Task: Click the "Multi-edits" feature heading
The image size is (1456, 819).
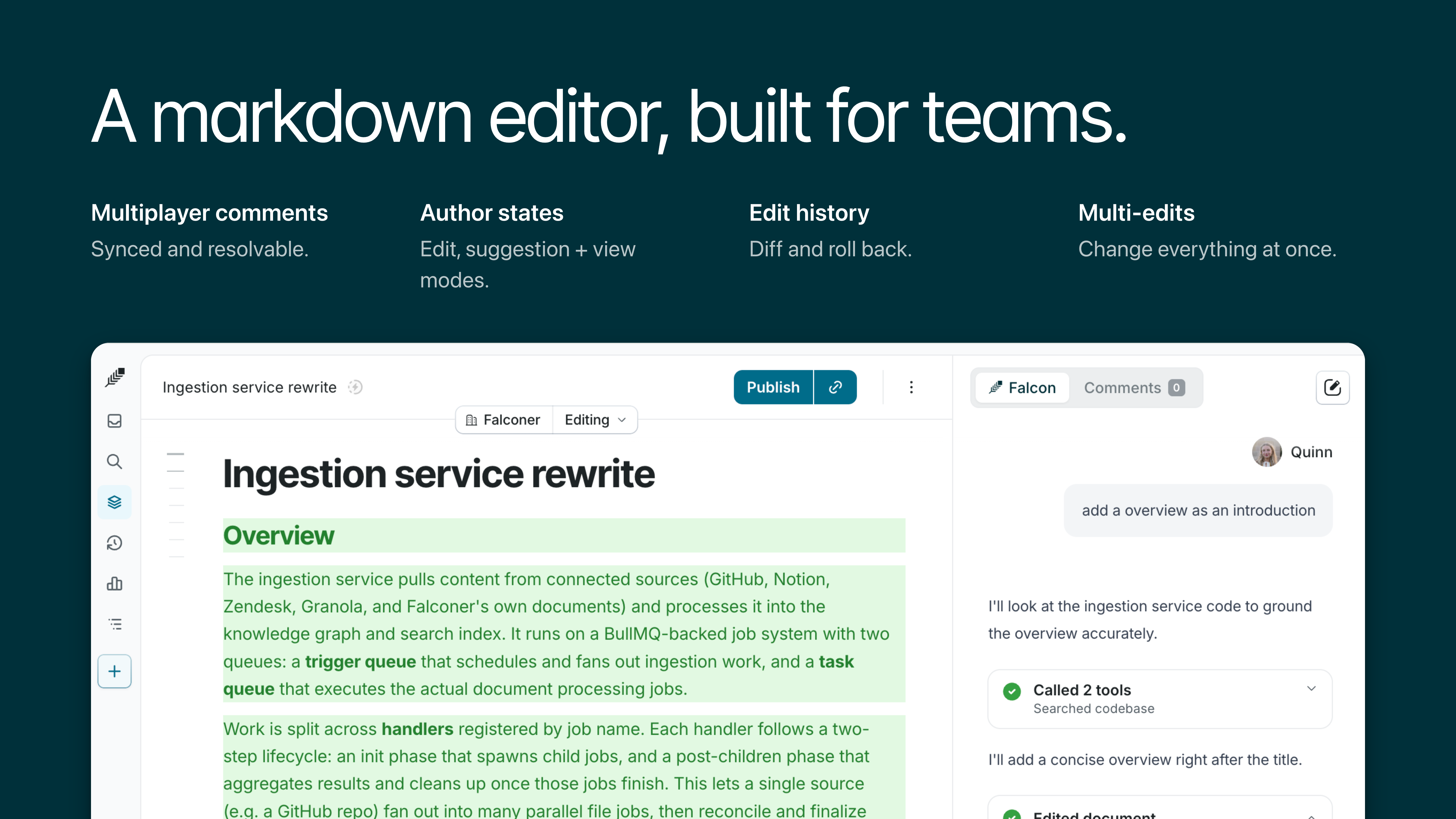Action: (1137, 213)
